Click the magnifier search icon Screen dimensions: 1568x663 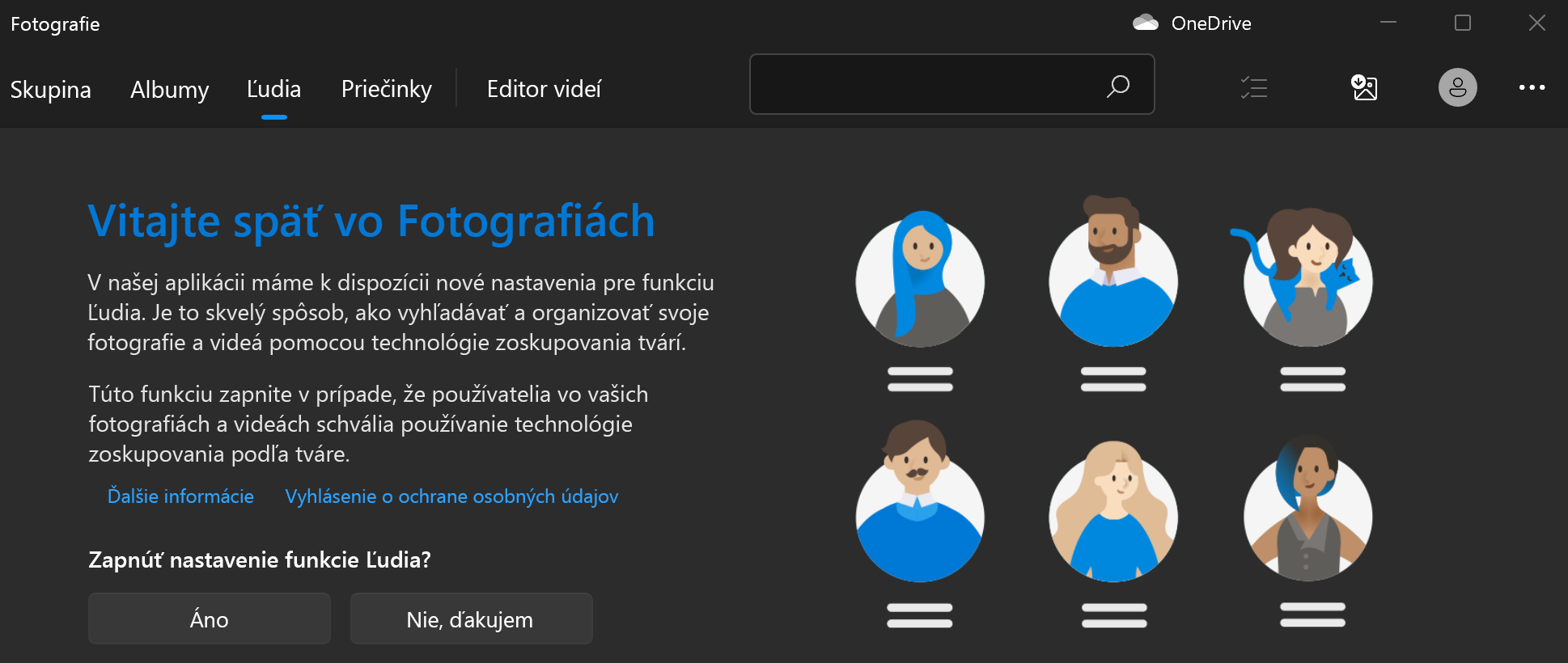click(1118, 86)
